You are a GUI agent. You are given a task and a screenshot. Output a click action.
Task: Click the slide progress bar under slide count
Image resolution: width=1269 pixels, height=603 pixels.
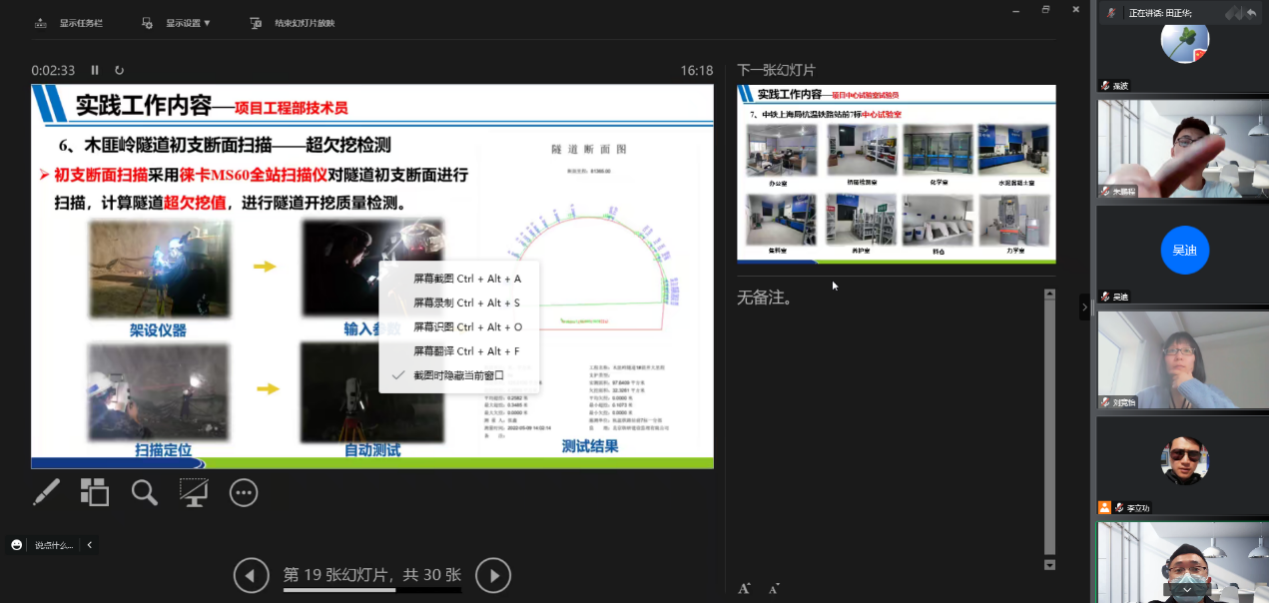(x=372, y=590)
